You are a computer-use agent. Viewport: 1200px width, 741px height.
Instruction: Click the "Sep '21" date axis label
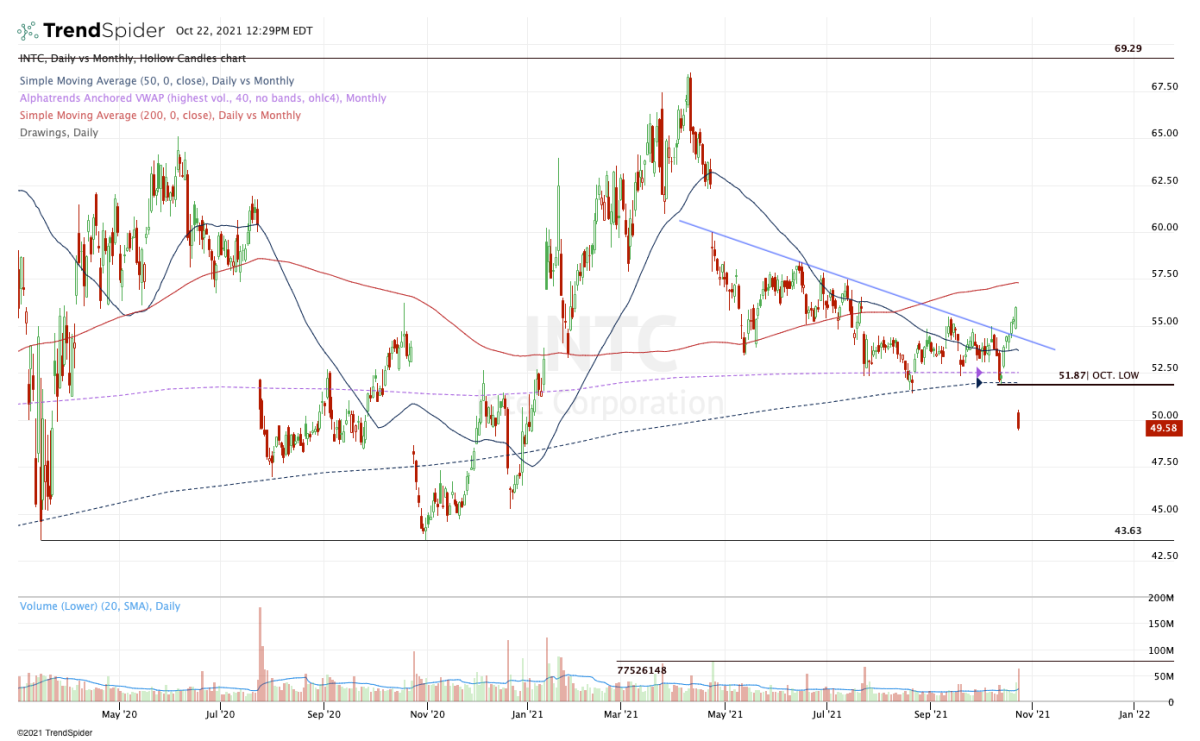click(931, 714)
